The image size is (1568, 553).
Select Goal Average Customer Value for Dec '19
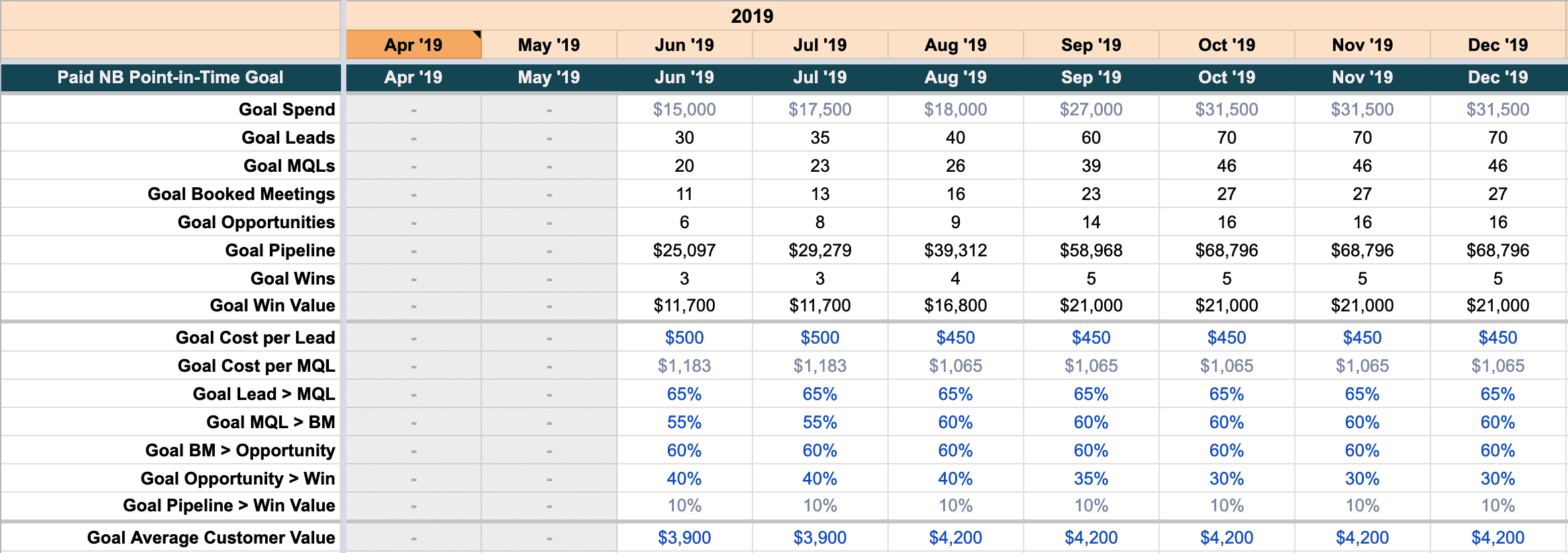click(x=1498, y=538)
